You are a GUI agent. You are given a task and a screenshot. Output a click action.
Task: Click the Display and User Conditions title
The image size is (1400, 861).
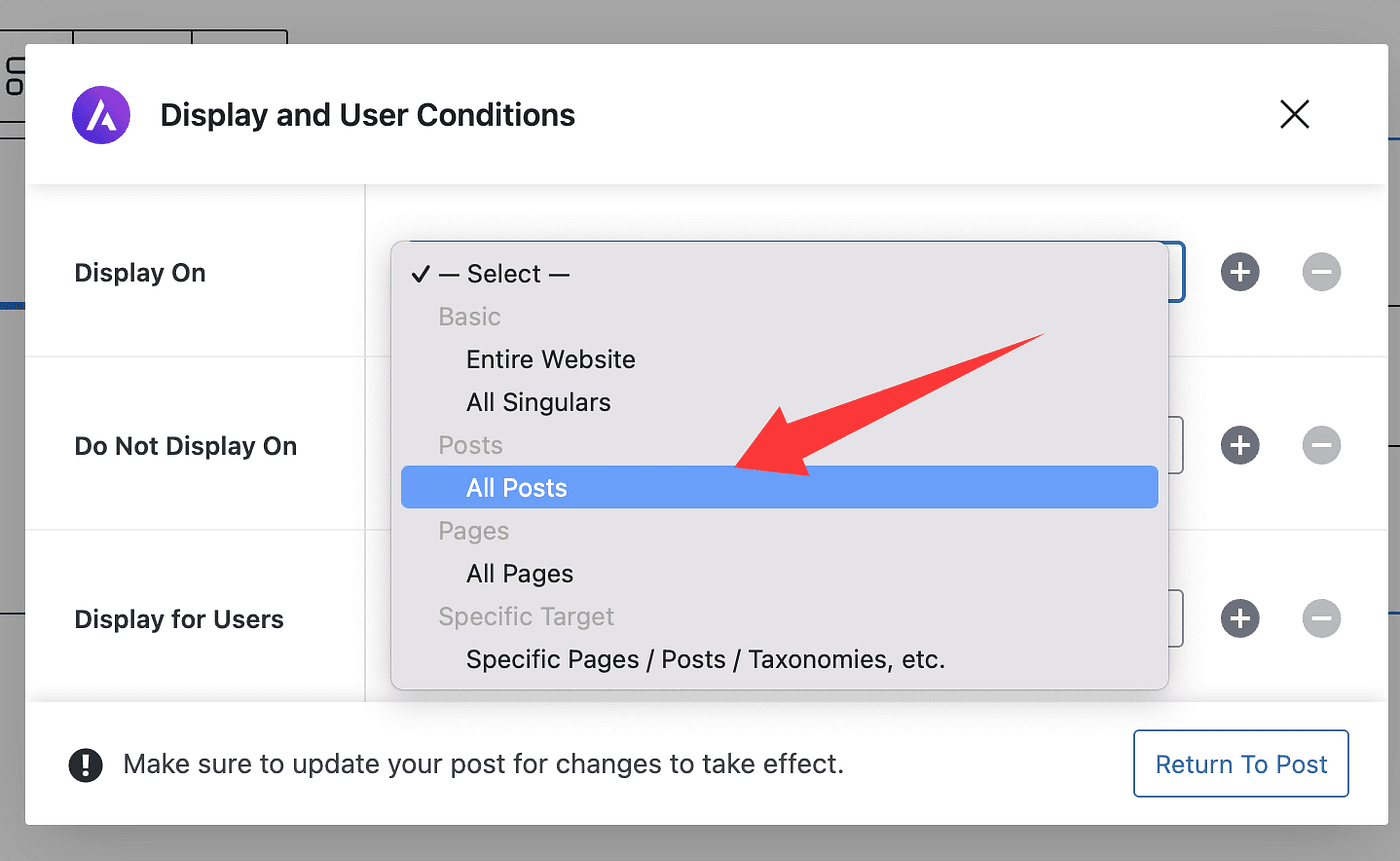tap(367, 115)
